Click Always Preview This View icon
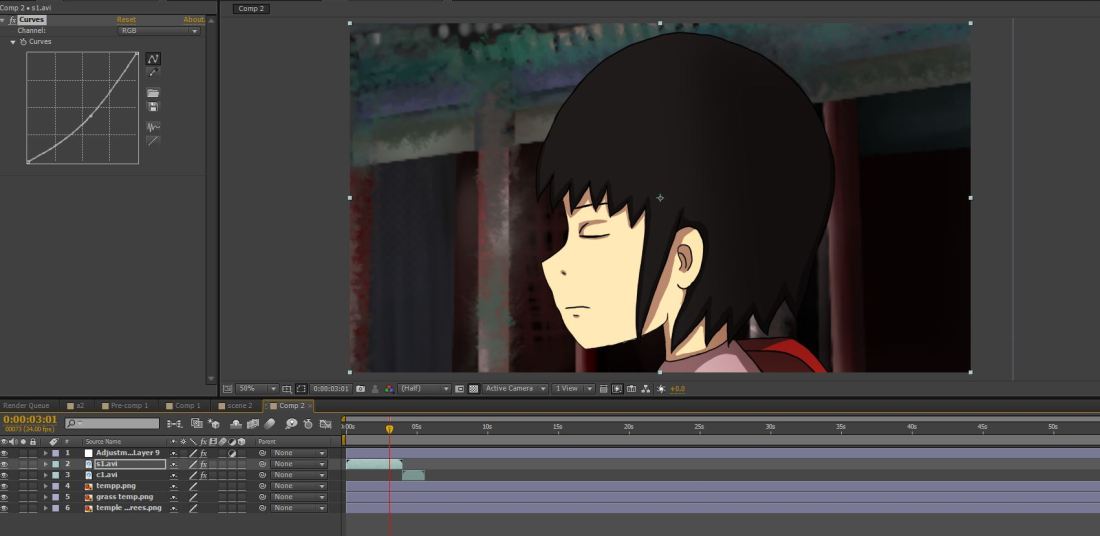Screen dimensions: 1100x536 coord(227,389)
